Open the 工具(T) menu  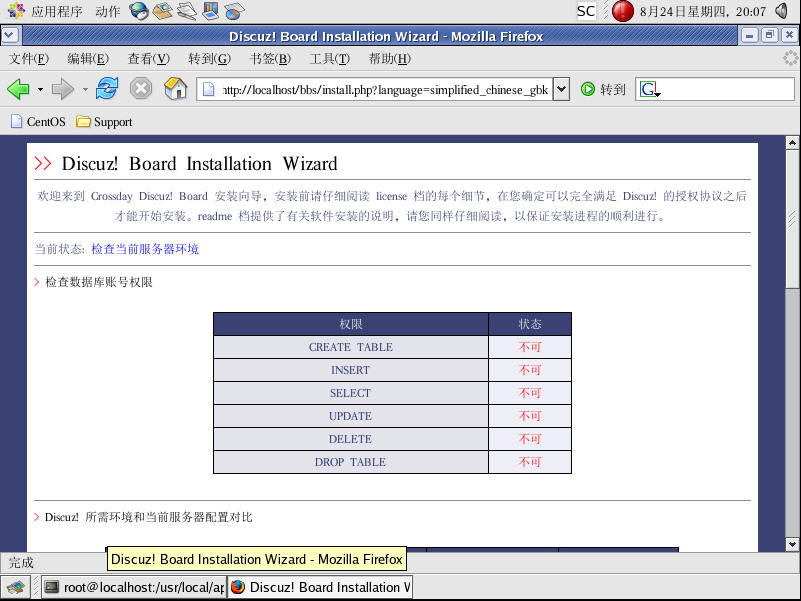[x=329, y=59]
